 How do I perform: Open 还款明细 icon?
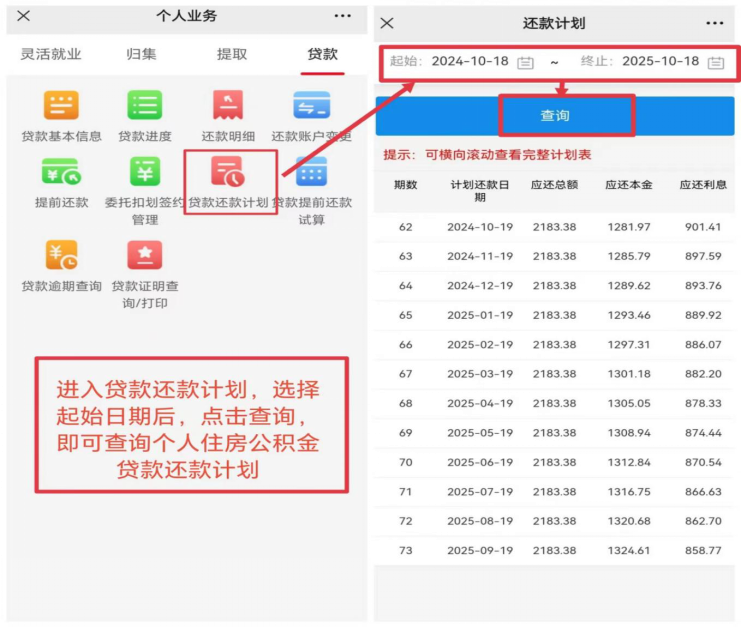(228, 106)
